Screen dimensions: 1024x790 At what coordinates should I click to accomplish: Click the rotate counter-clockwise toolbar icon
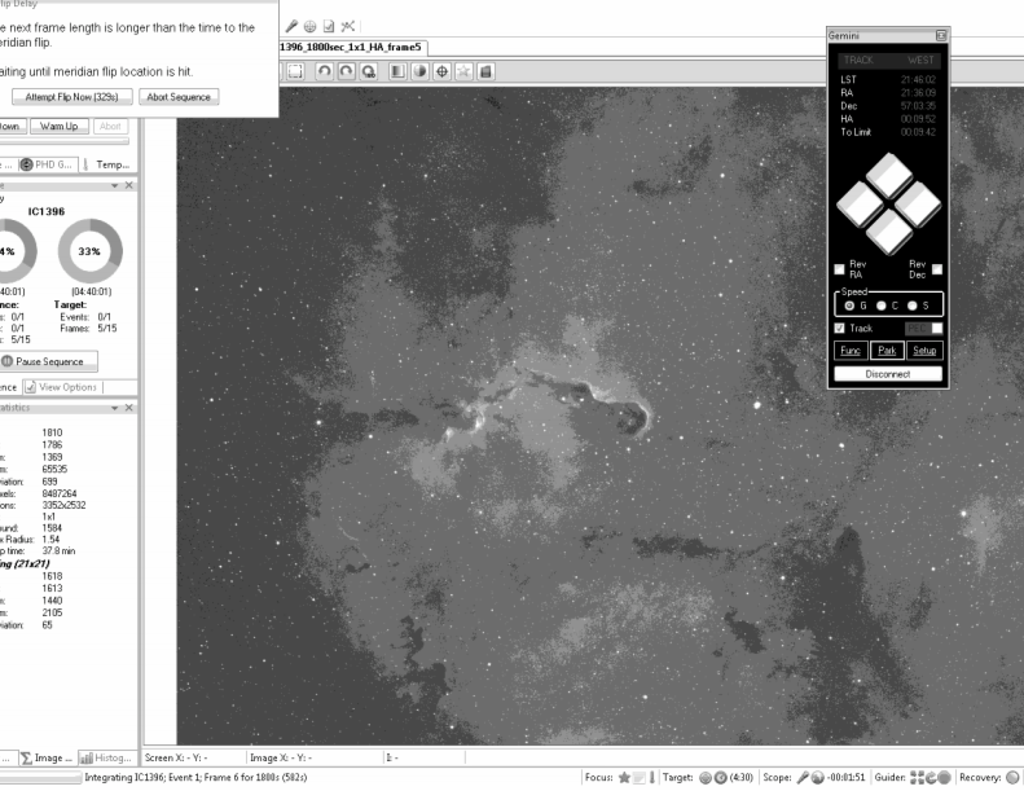[326, 72]
